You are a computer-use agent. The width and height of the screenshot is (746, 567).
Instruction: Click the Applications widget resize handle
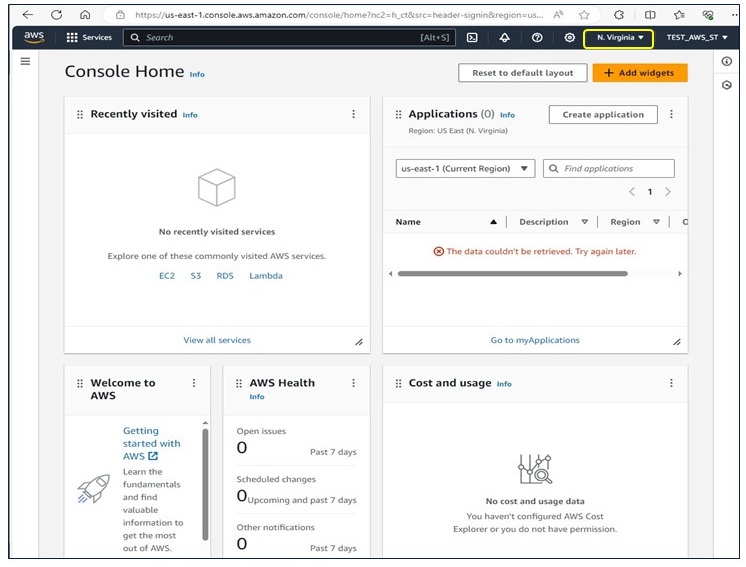677,342
